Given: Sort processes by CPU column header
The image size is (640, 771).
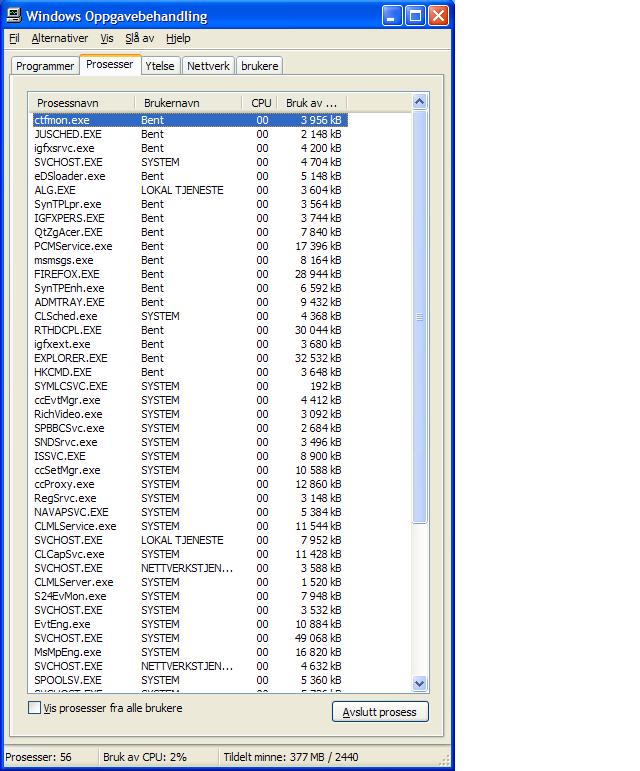Looking at the screenshot, I should click(x=261, y=103).
